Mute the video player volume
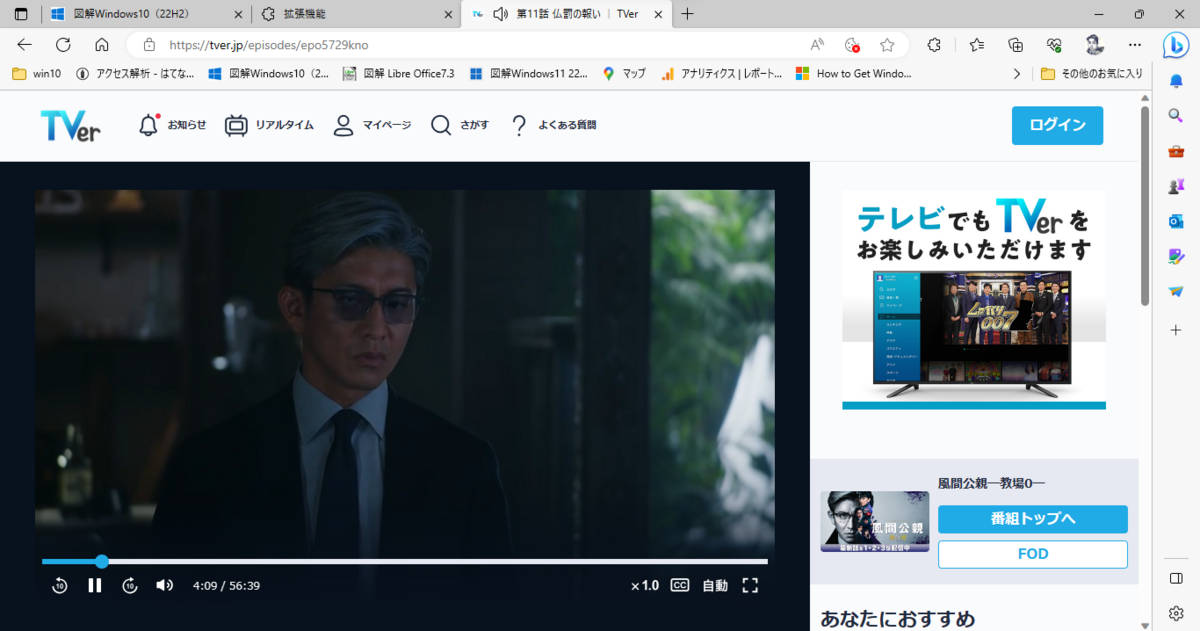 (165, 585)
